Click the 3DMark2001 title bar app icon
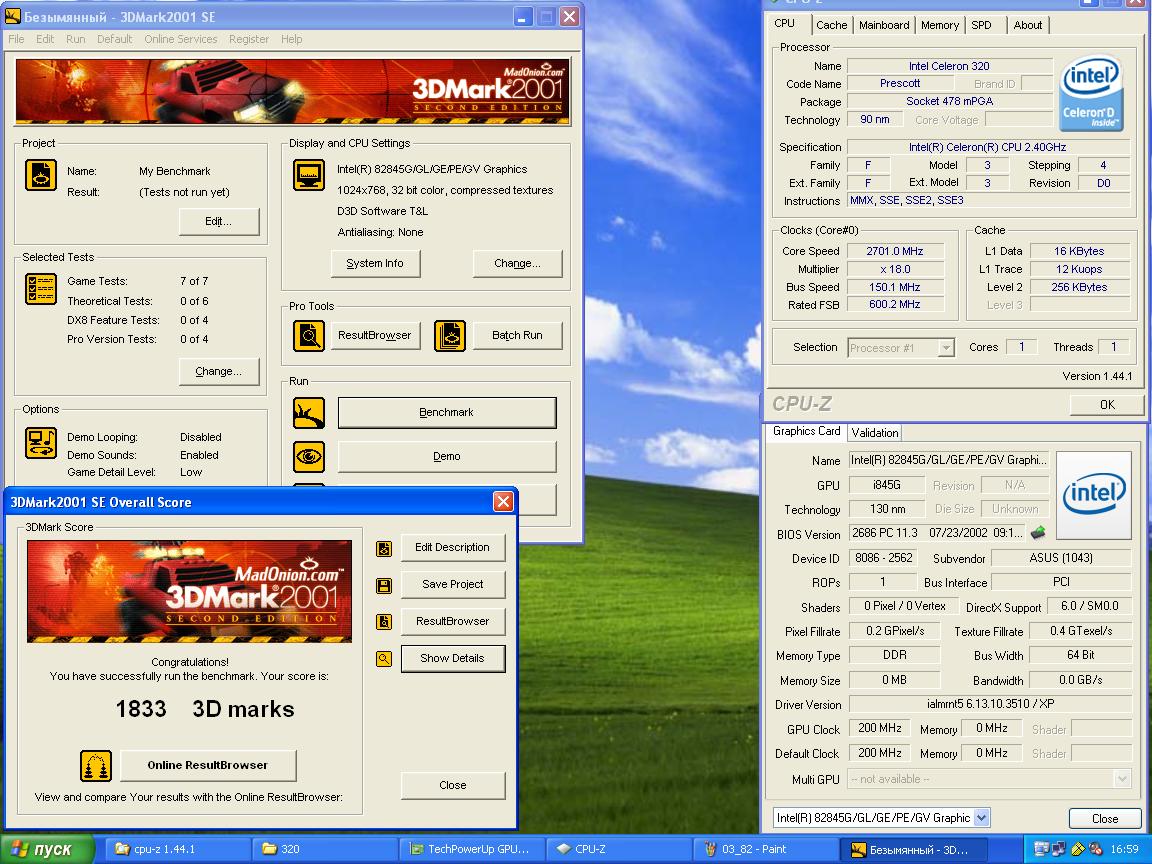 pos(12,16)
